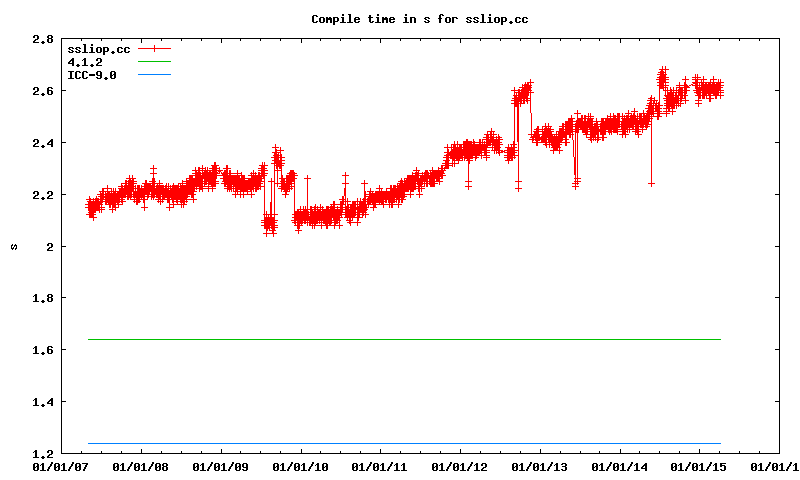Click the lower horizontal reference line near 1.24
This screenshot has width=800, height=480.
400,443
